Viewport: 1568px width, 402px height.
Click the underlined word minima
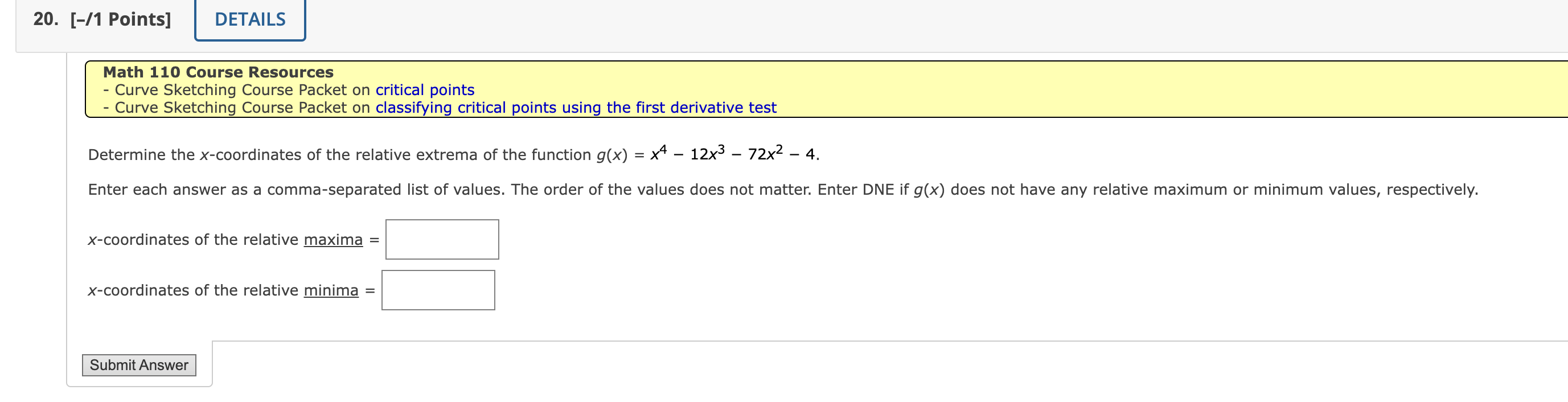(331, 290)
